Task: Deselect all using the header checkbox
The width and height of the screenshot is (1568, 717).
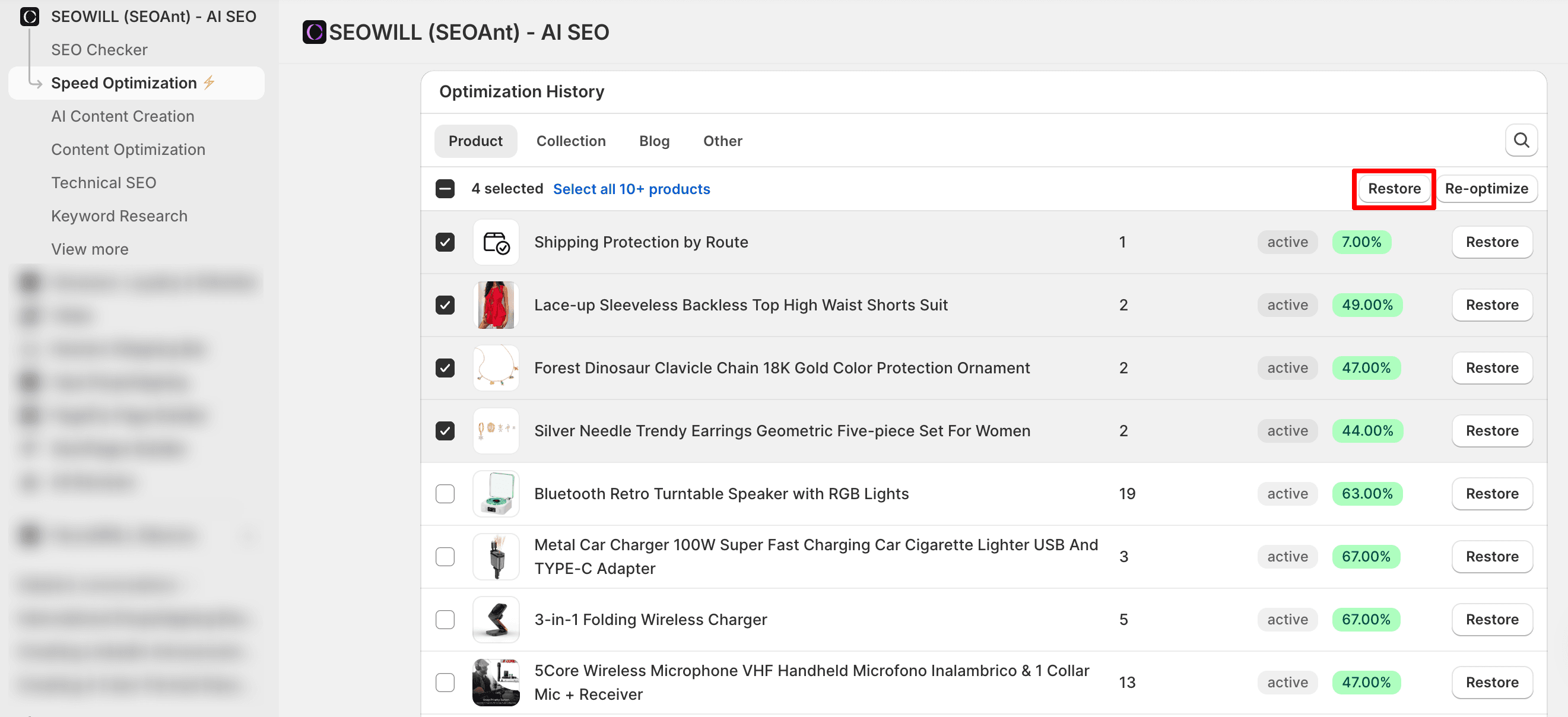Action: pos(445,189)
